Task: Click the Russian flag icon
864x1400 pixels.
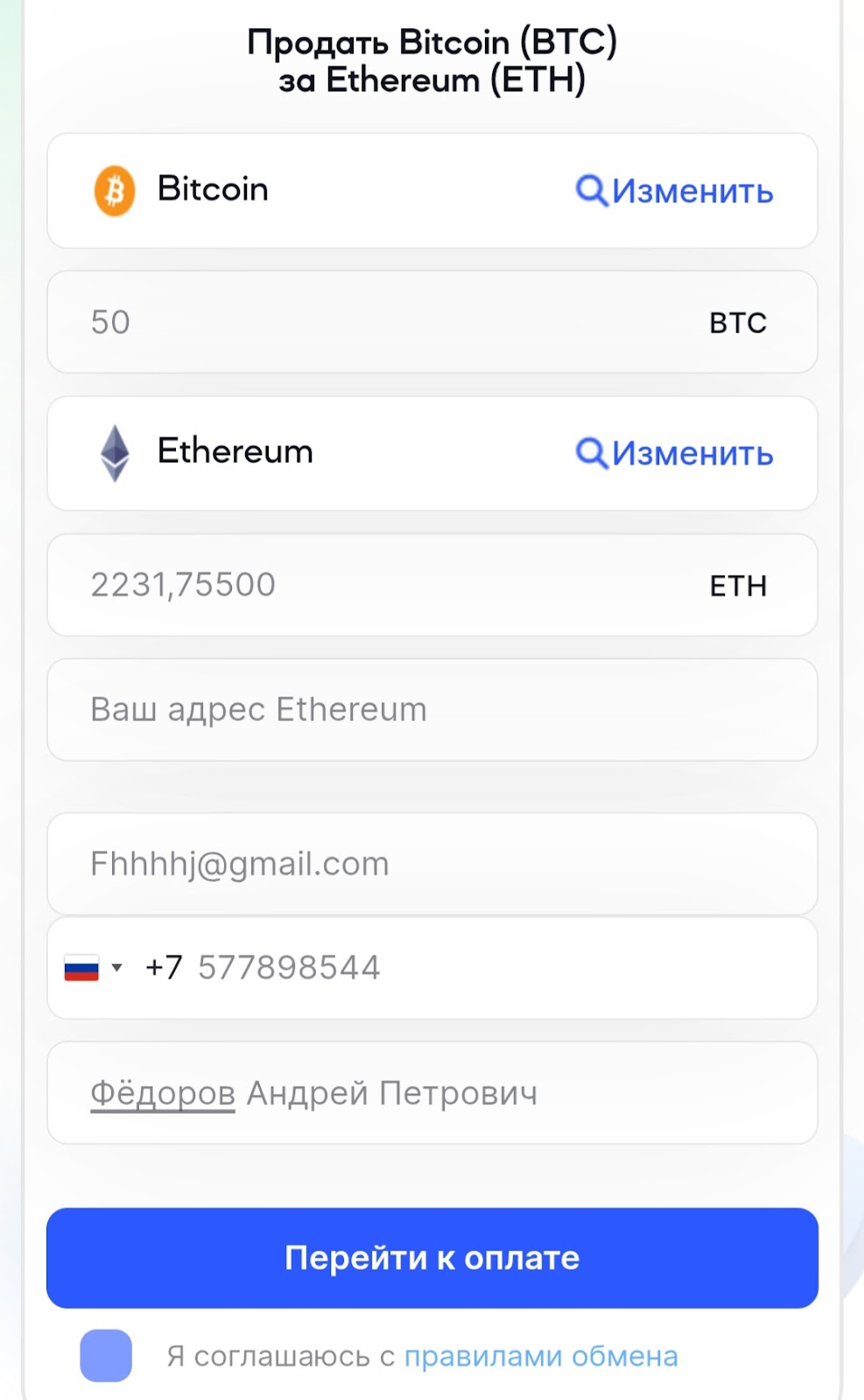Action: click(81, 968)
